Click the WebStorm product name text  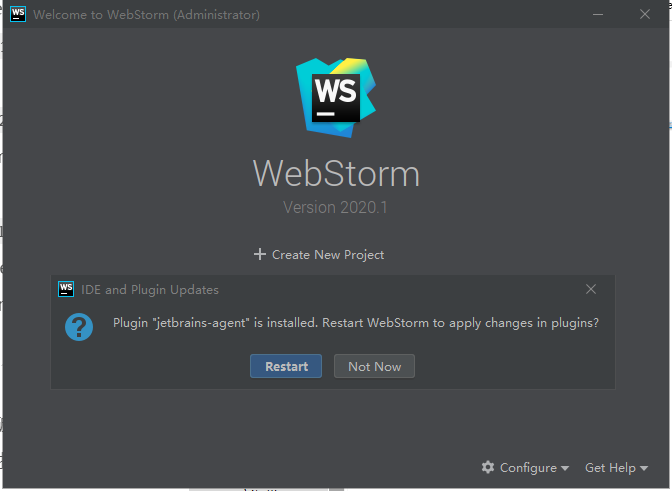point(336,173)
